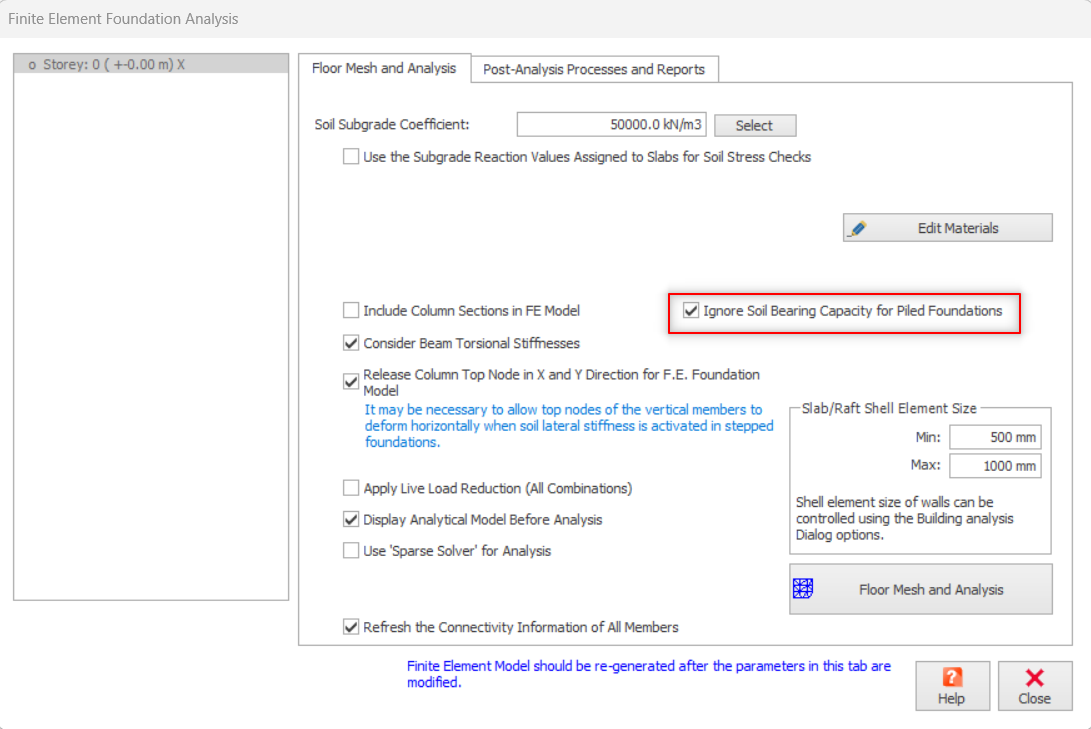Click the orange Help question mark icon
This screenshot has height=729, width=1091.
click(952, 677)
